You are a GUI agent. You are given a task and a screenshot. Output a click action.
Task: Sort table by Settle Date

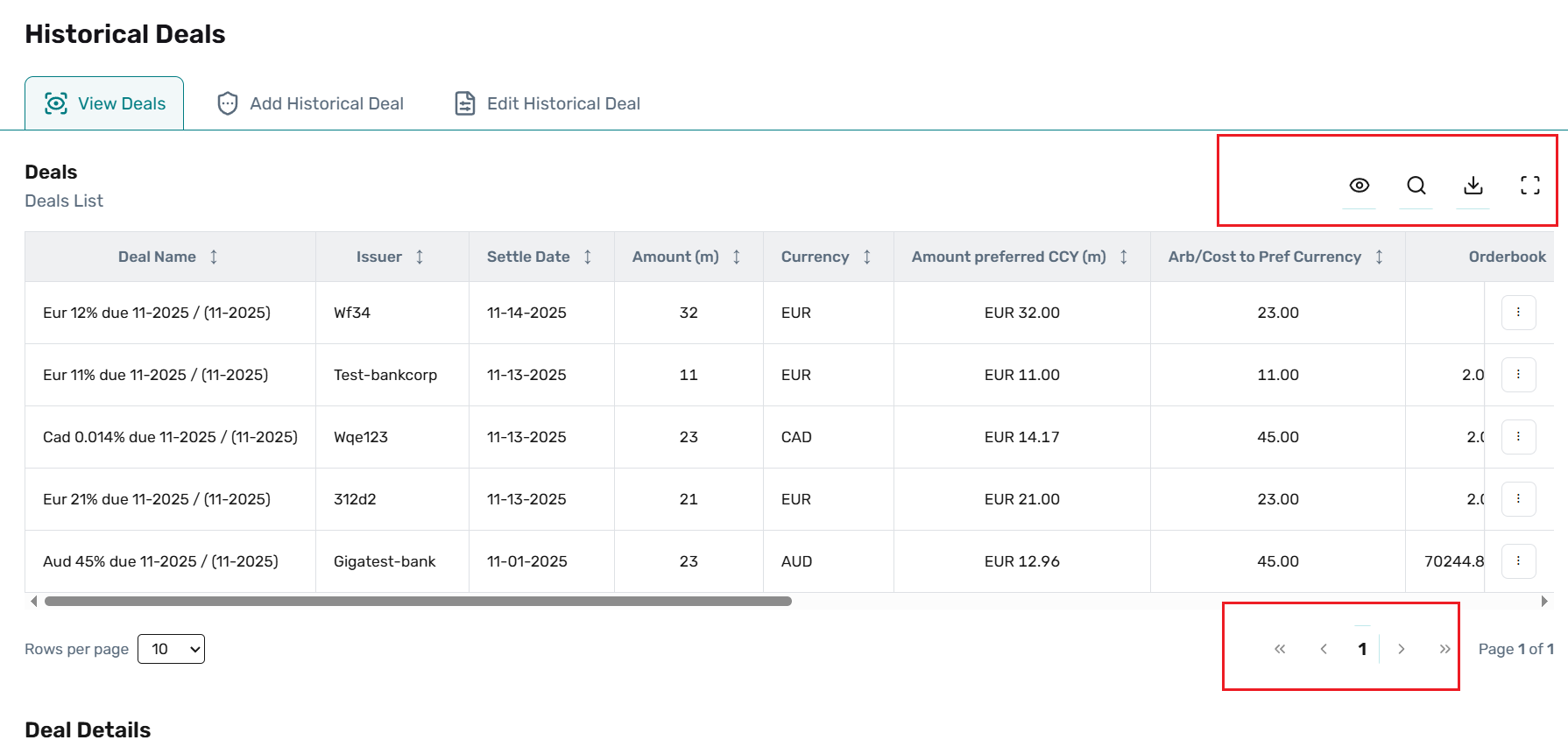[588, 257]
